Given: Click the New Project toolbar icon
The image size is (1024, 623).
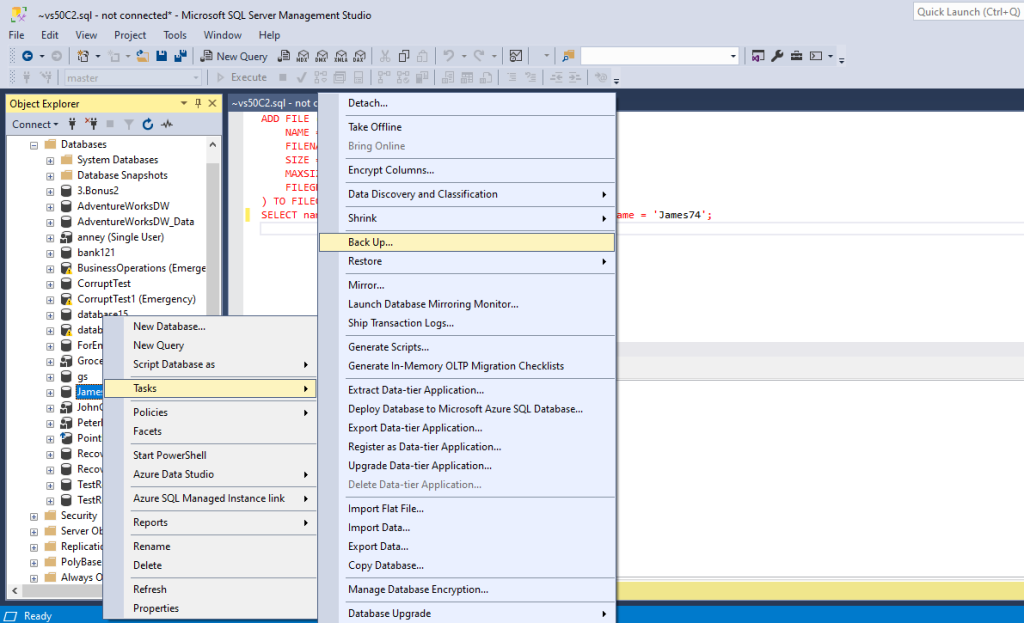Looking at the screenshot, I should point(83,56).
